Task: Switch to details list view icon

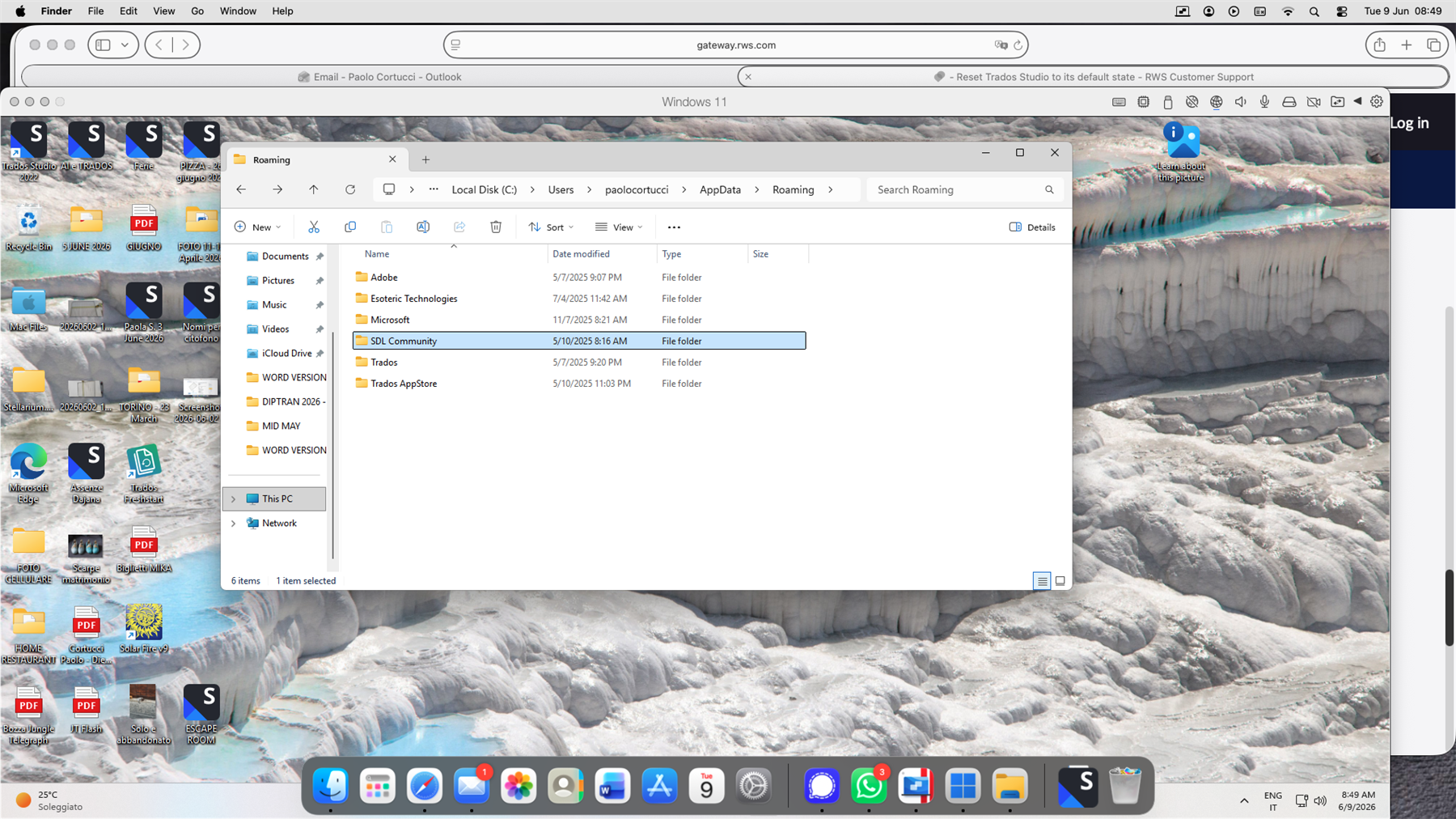Action: (x=1042, y=580)
